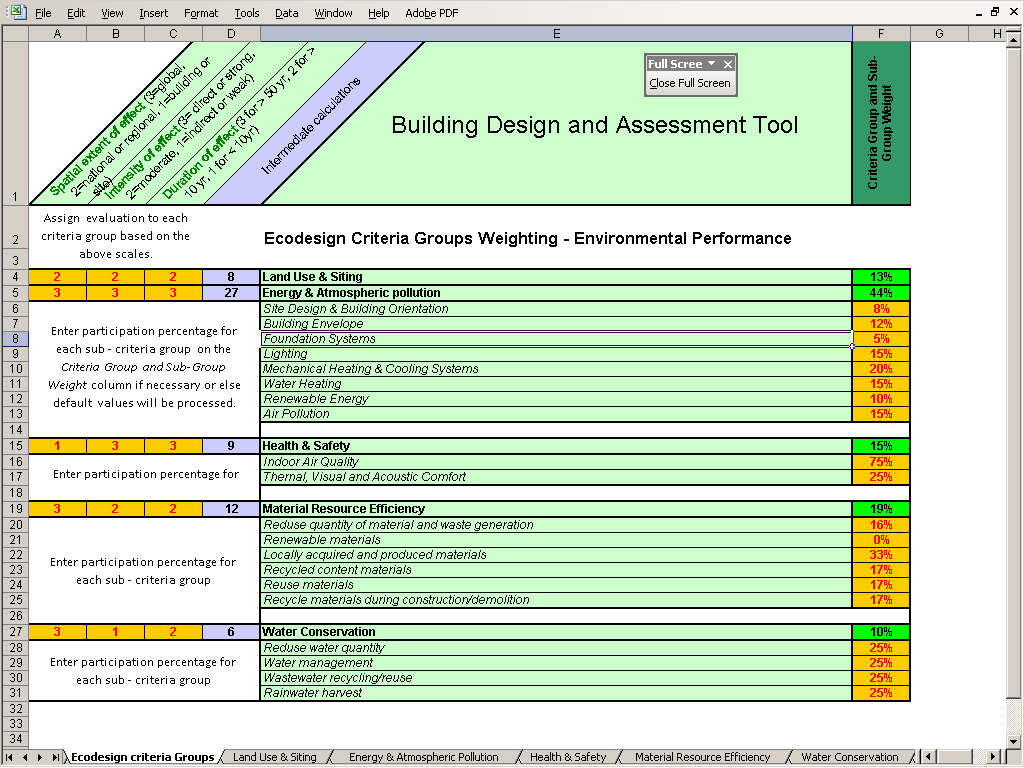Select column F header
Image resolution: width=1024 pixels, height=768 pixels.
tap(881, 33)
